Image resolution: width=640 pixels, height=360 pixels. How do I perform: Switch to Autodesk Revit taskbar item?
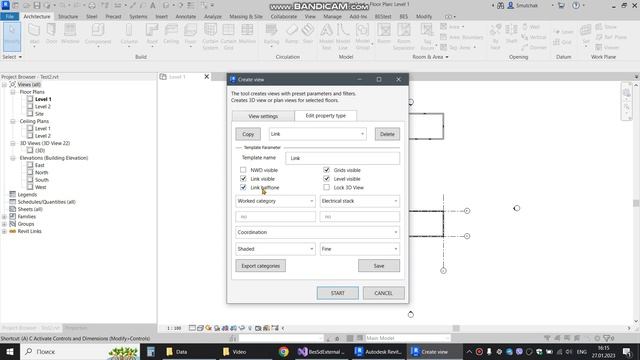(378, 351)
